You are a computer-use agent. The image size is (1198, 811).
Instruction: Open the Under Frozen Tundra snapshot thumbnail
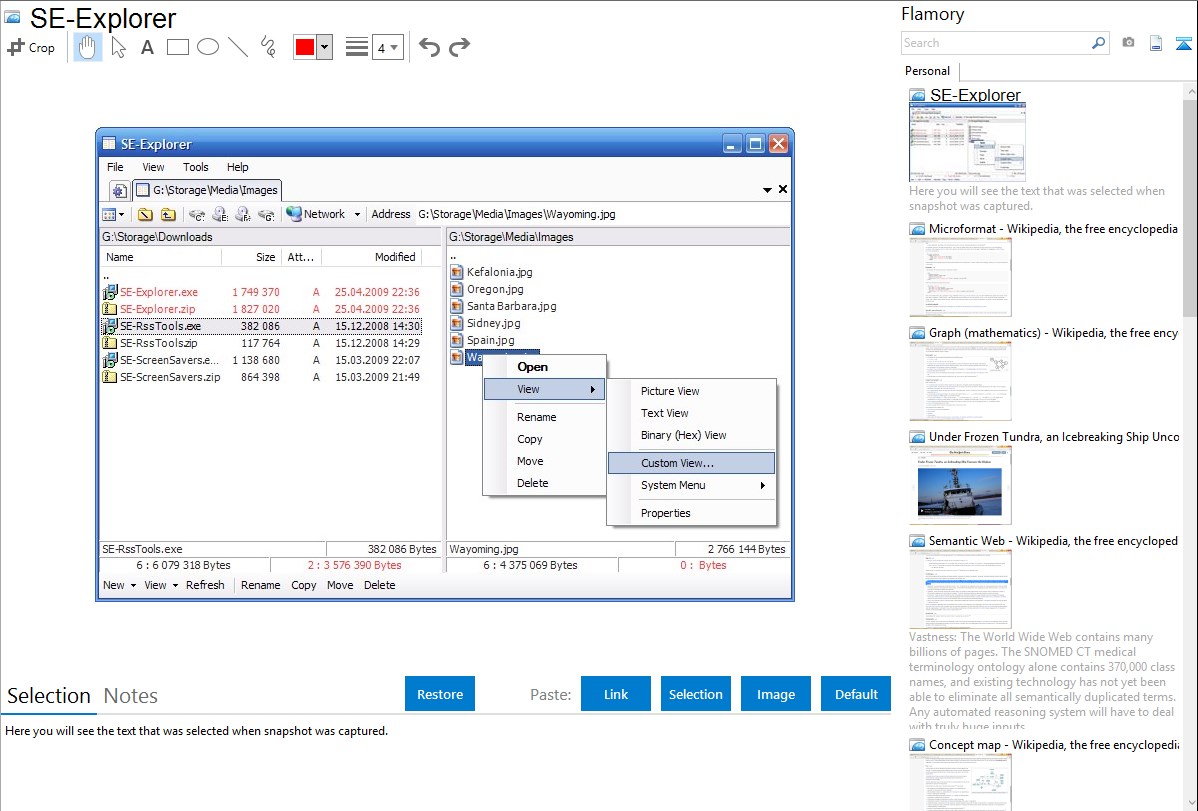(960, 486)
